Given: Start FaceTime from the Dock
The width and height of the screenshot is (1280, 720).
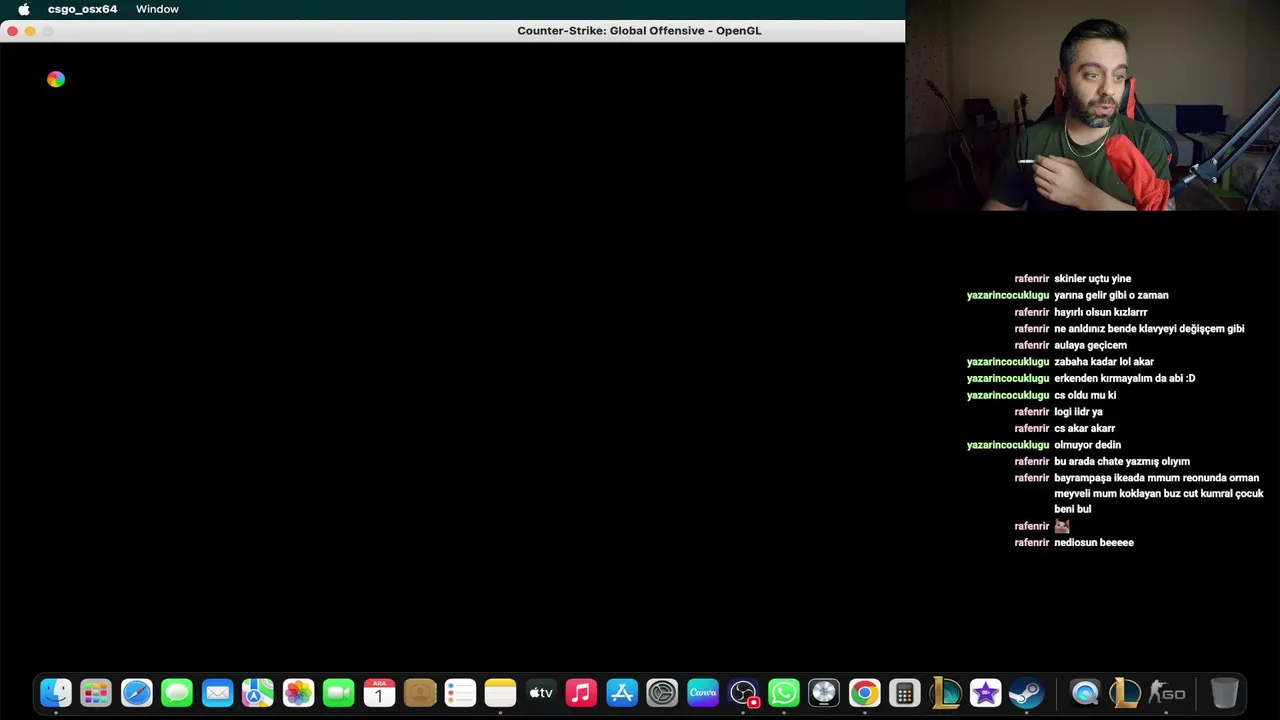Looking at the screenshot, I should coord(339,693).
